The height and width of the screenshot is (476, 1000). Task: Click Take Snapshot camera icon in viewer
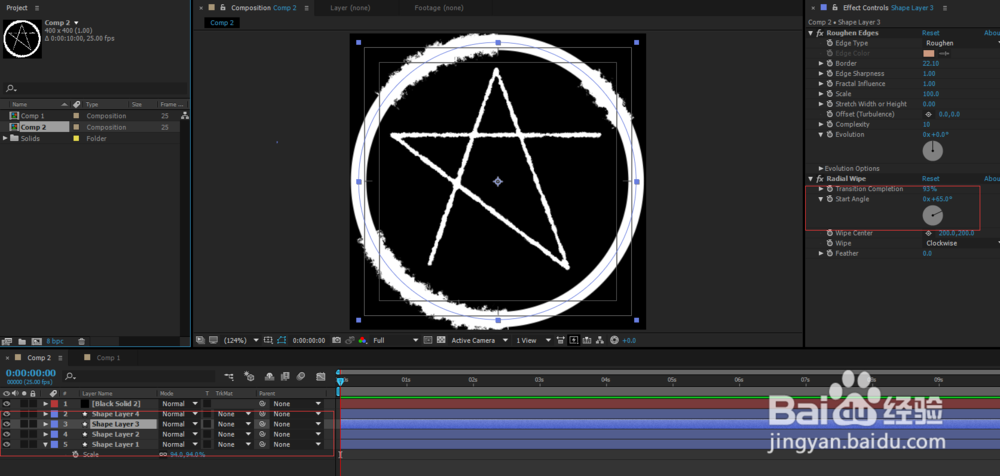pyautogui.click(x=337, y=341)
